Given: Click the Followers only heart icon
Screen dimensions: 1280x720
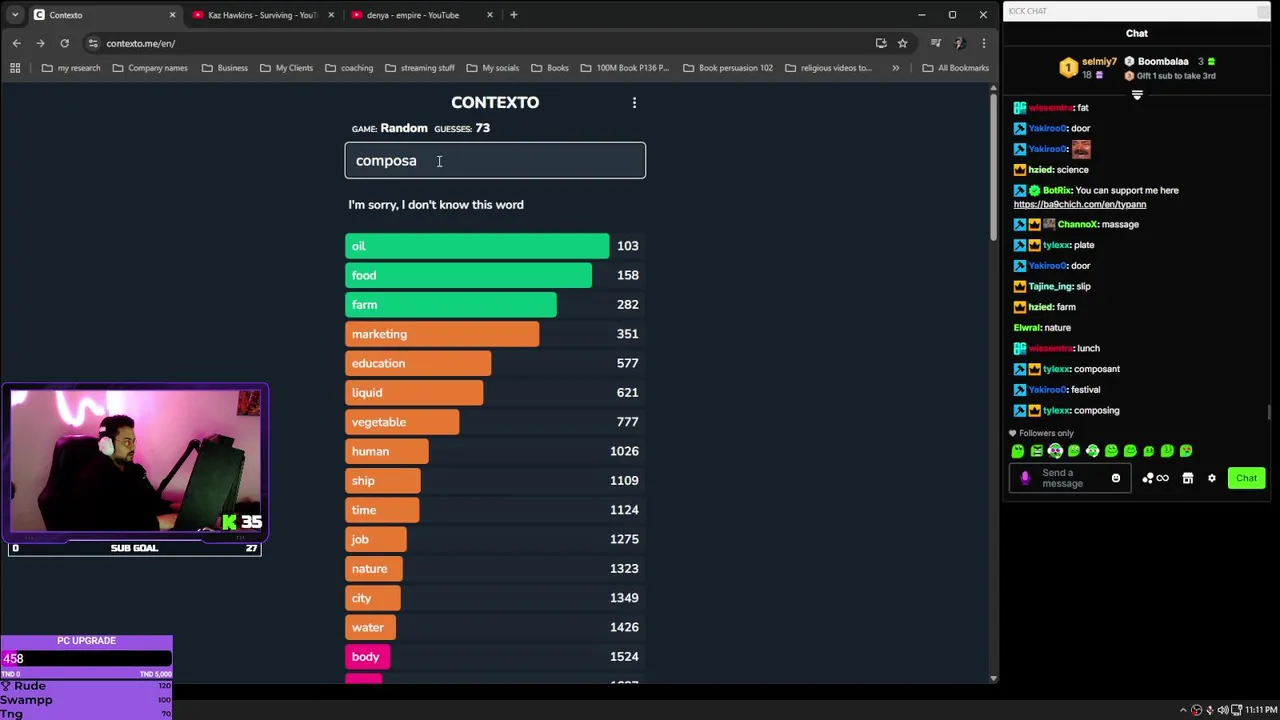Looking at the screenshot, I should click(1012, 433).
